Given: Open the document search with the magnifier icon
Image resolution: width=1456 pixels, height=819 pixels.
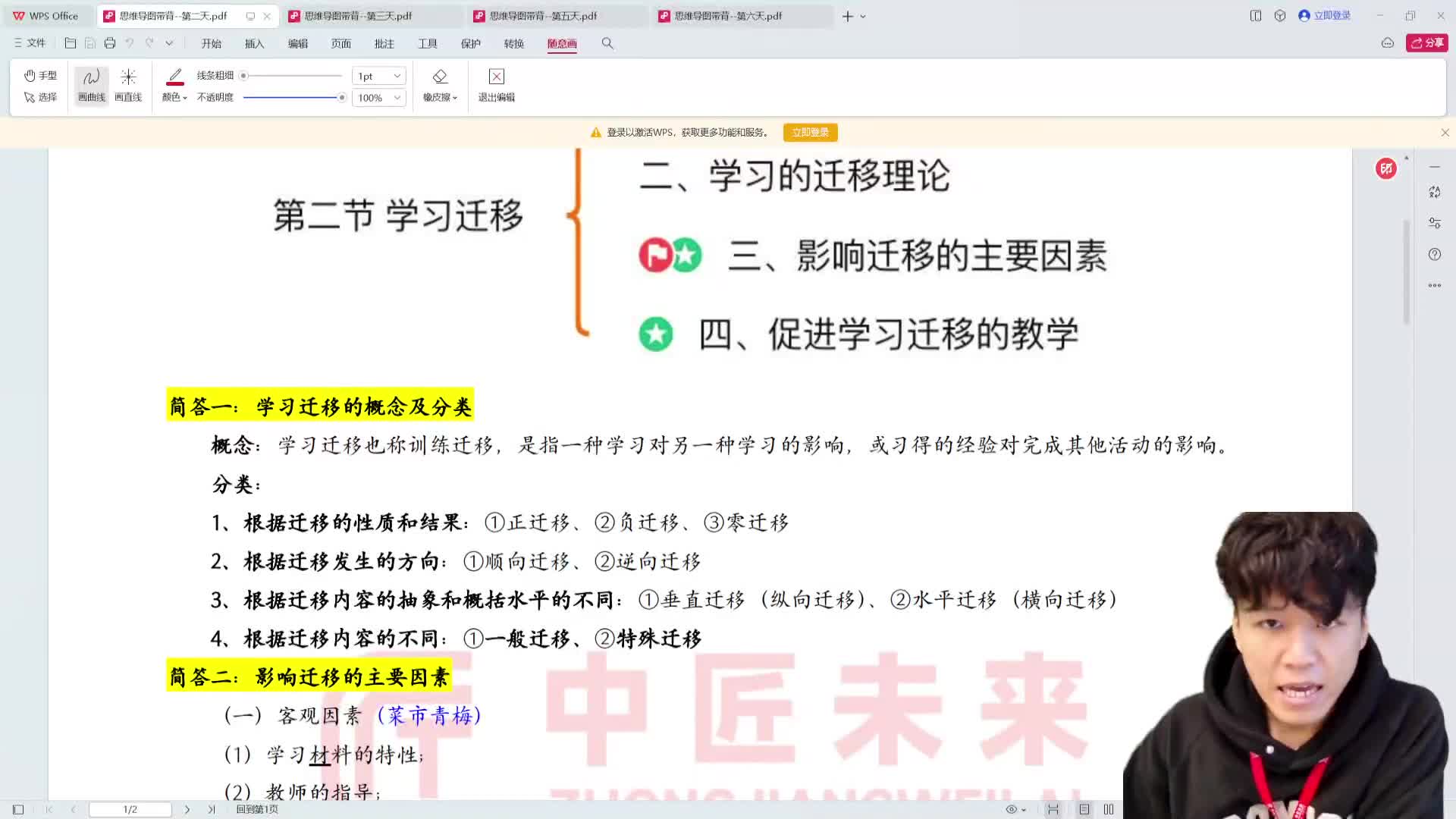Looking at the screenshot, I should pos(607,43).
